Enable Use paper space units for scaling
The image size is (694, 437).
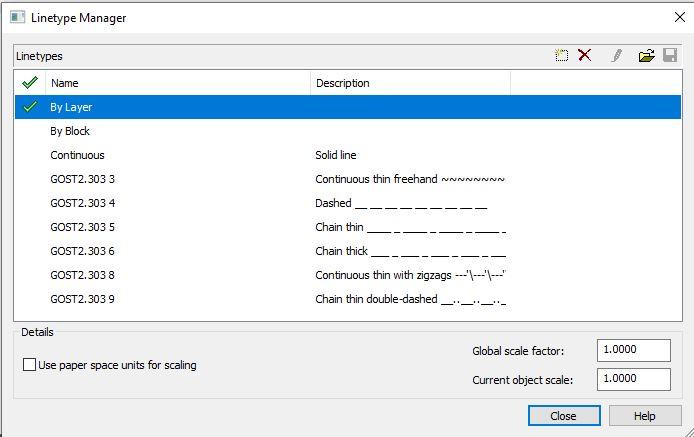[30, 365]
